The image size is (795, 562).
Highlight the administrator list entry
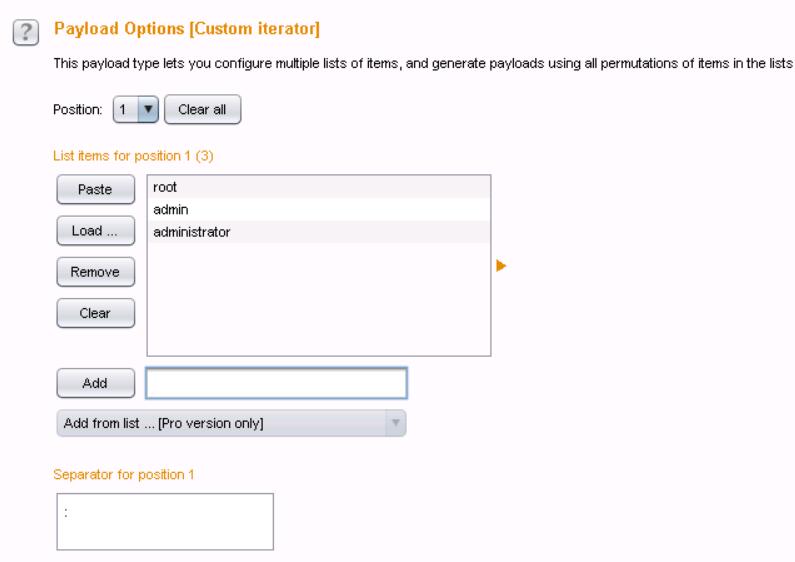click(318, 231)
